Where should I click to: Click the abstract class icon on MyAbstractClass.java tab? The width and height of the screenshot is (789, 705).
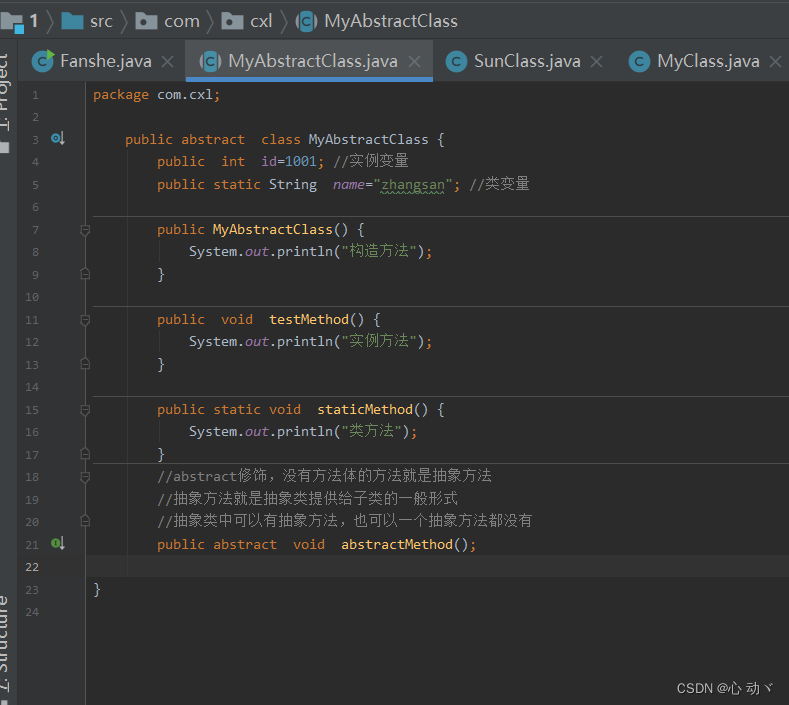210,62
